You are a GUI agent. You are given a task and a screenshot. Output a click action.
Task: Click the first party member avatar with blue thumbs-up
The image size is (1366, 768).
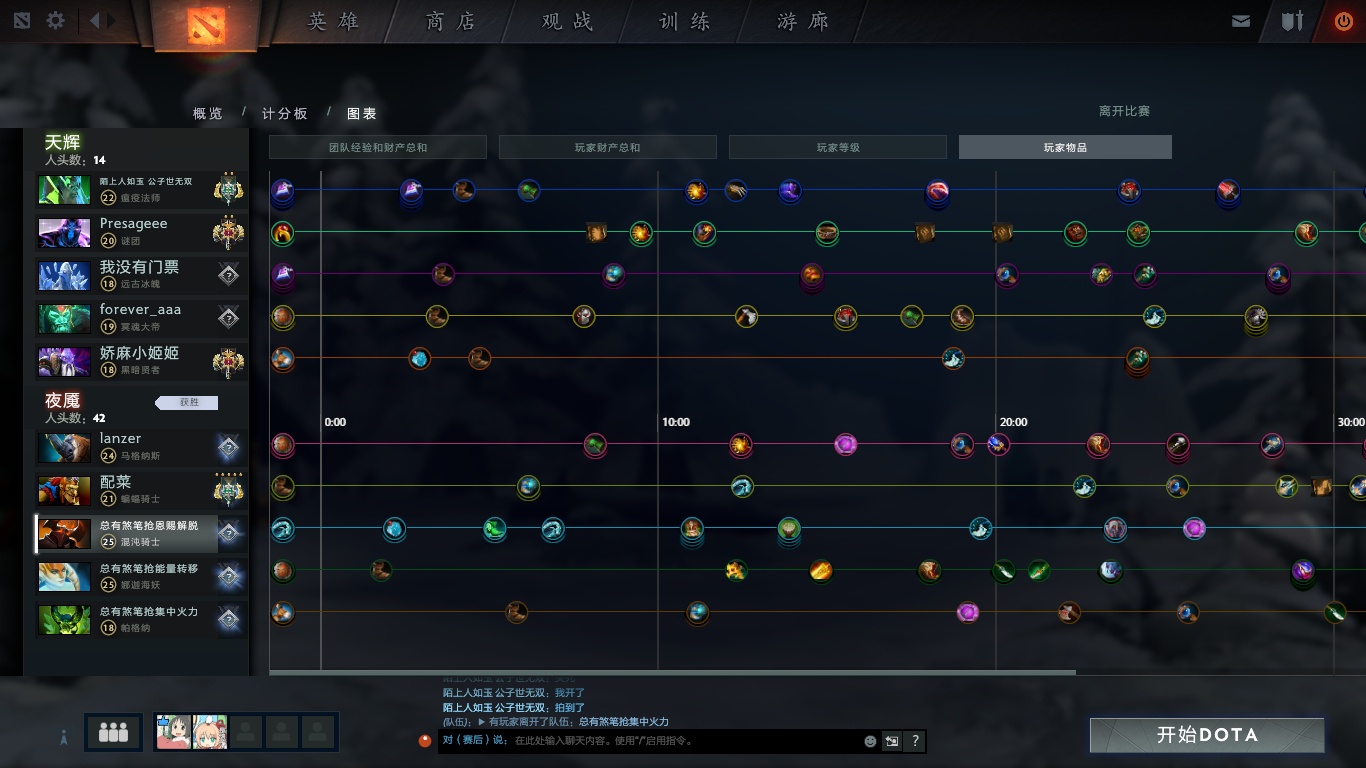pos(173,732)
